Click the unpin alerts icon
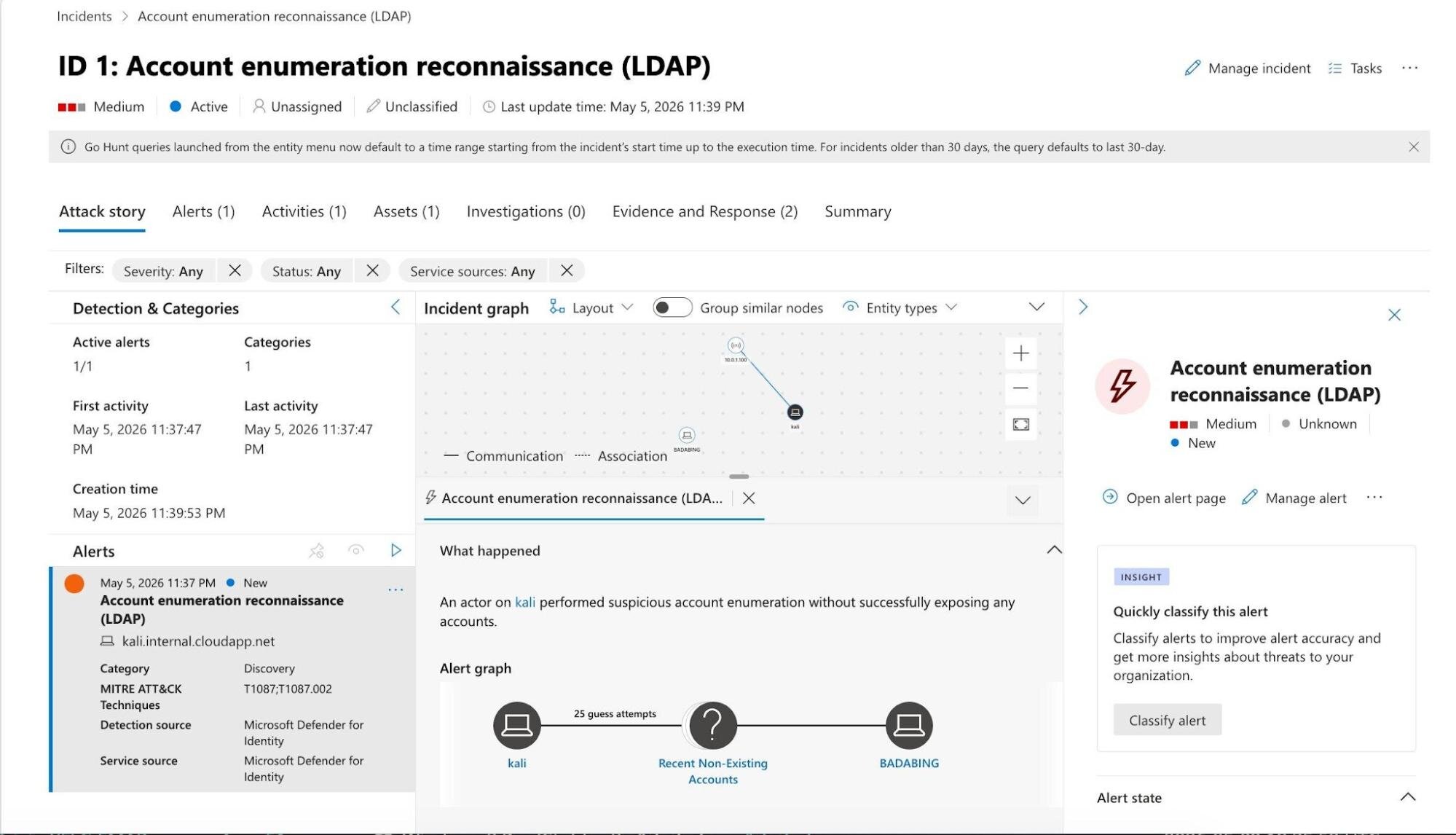Image resolution: width=1456 pixels, height=835 pixels. pos(316,551)
